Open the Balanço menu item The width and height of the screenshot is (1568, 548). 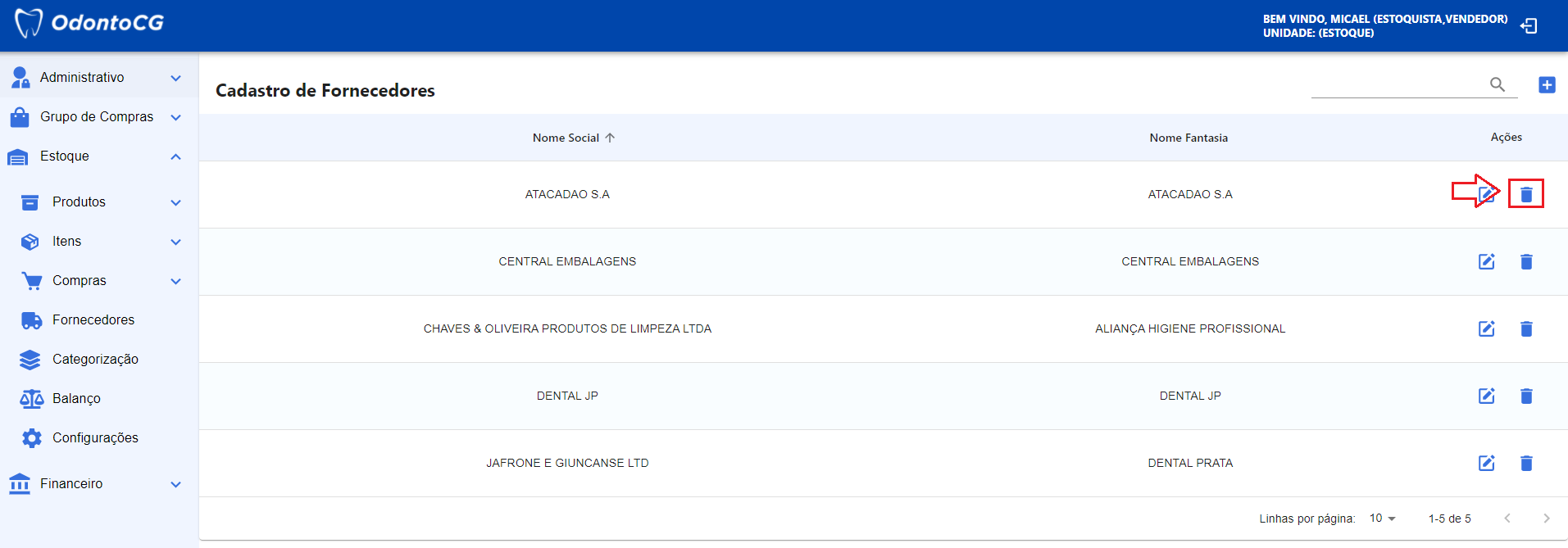point(76,399)
